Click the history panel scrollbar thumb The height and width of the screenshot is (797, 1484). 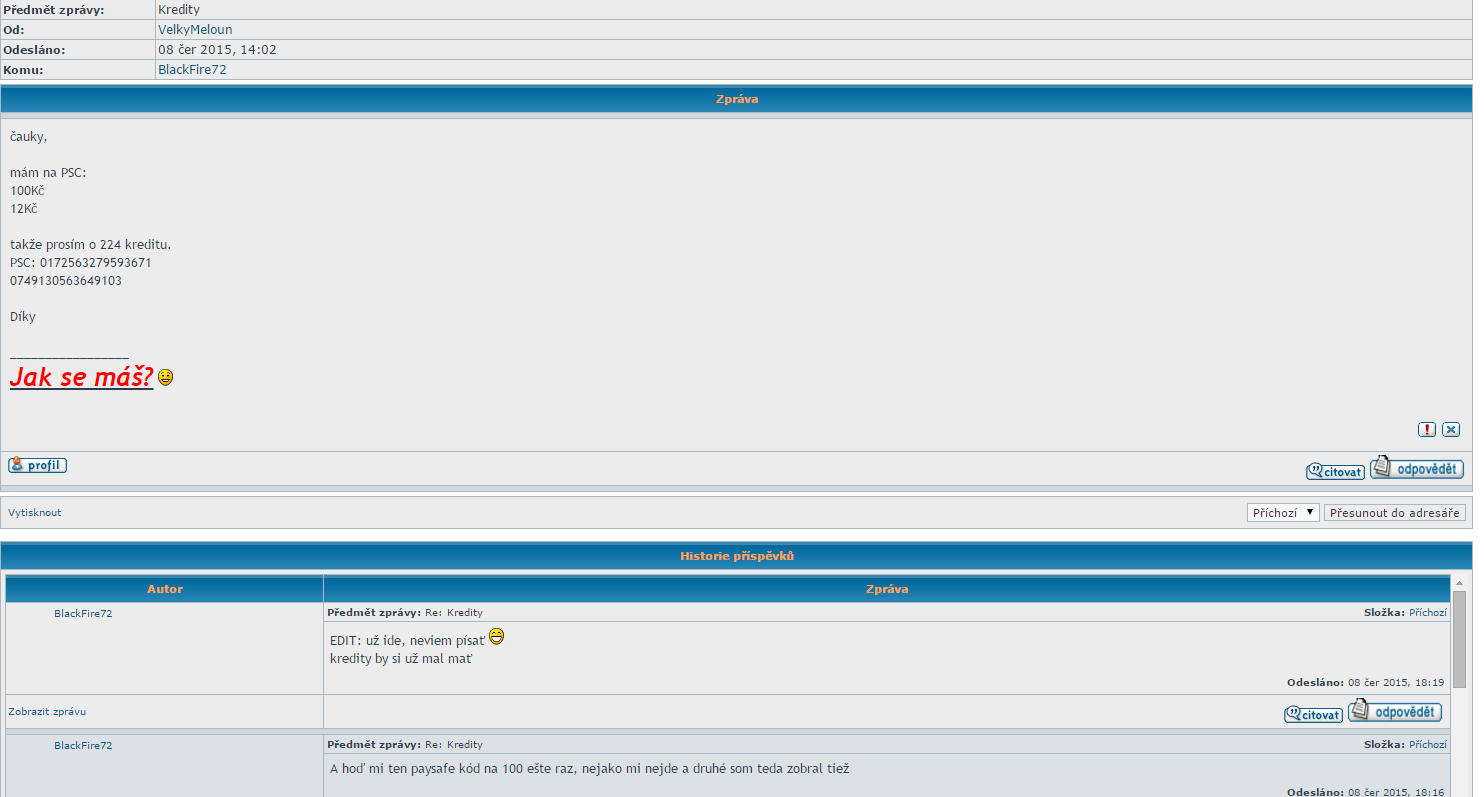point(1459,640)
